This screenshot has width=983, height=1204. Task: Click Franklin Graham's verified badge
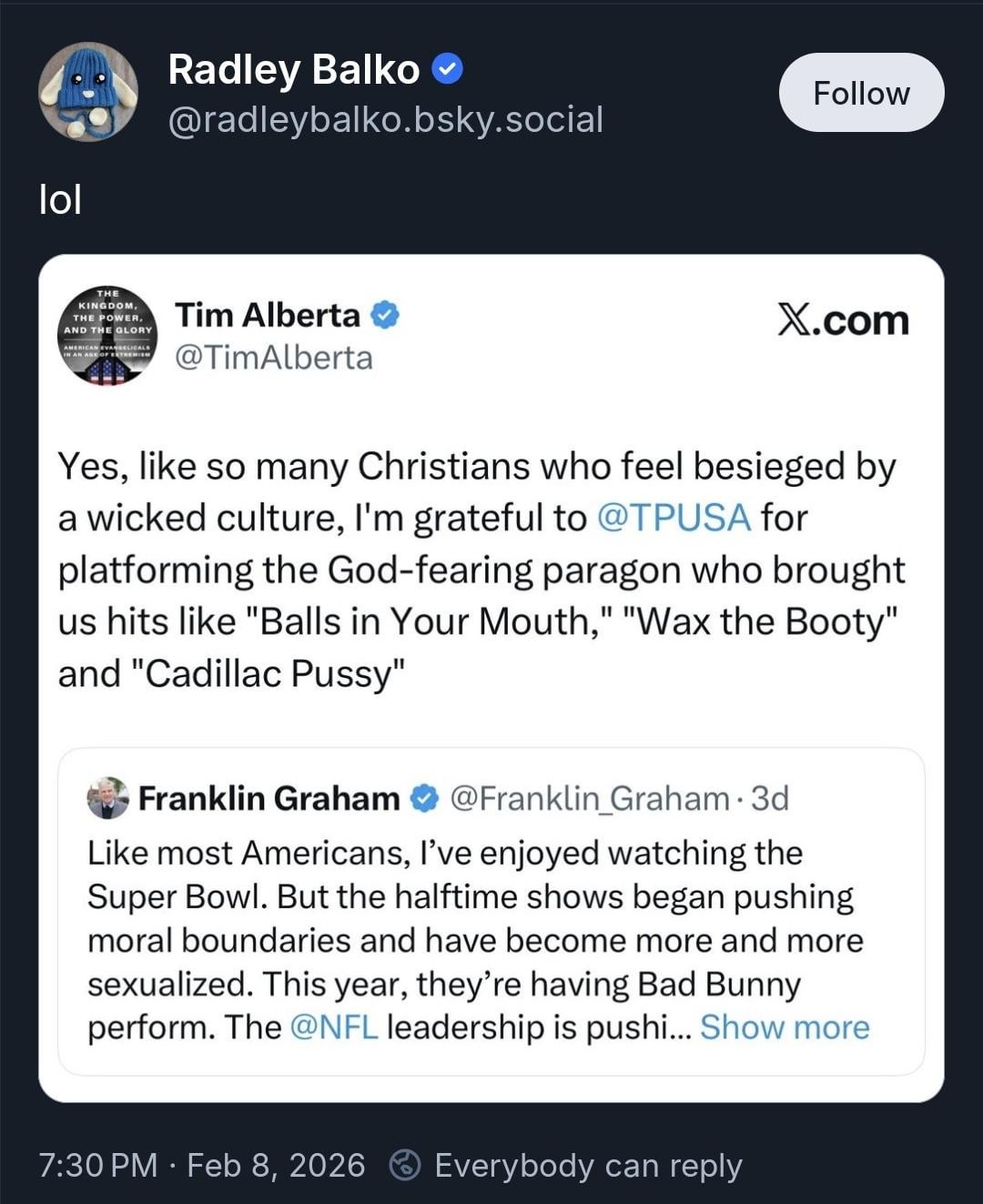point(424,798)
